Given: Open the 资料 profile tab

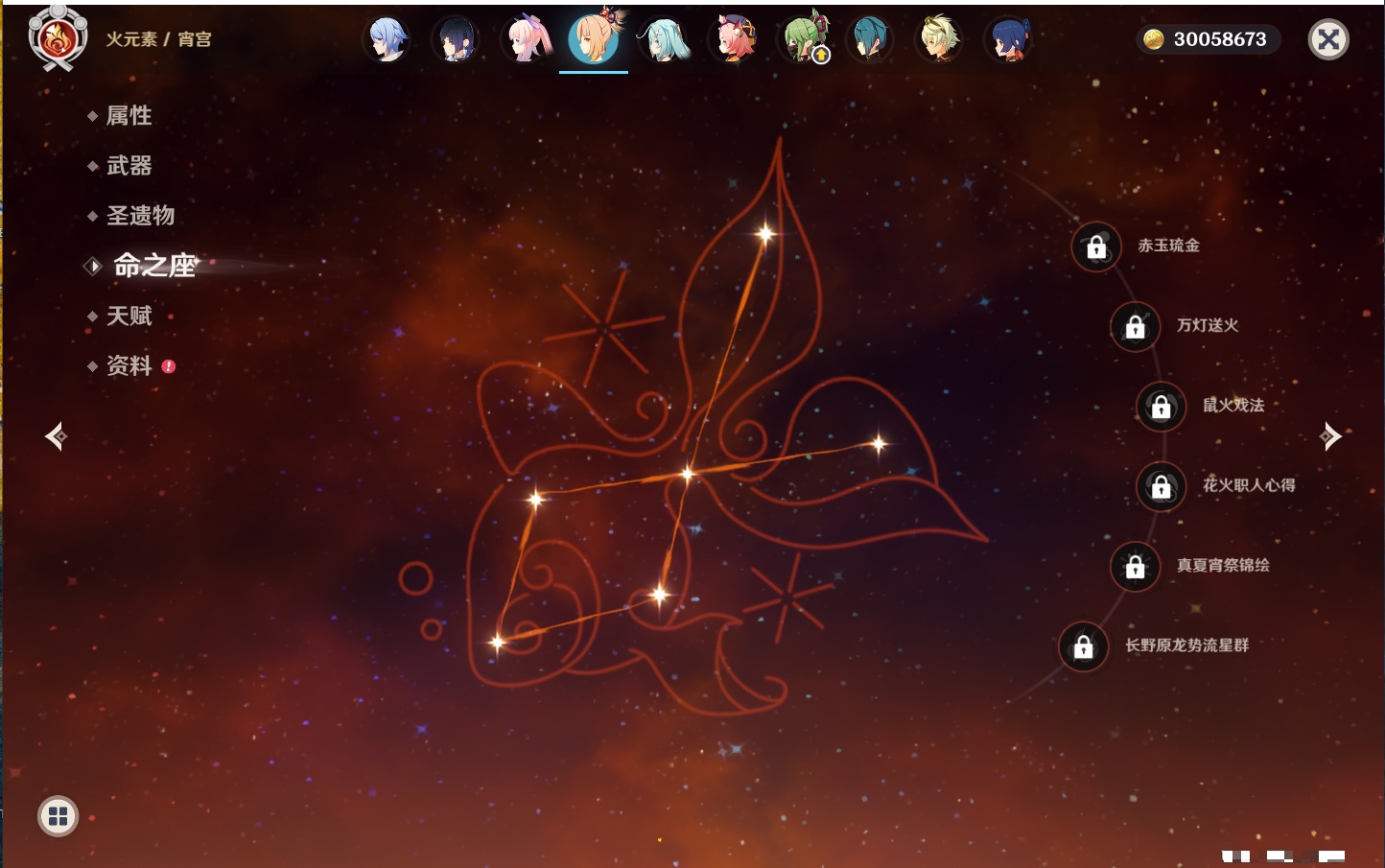Looking at the screenshot, I should 129,365.
